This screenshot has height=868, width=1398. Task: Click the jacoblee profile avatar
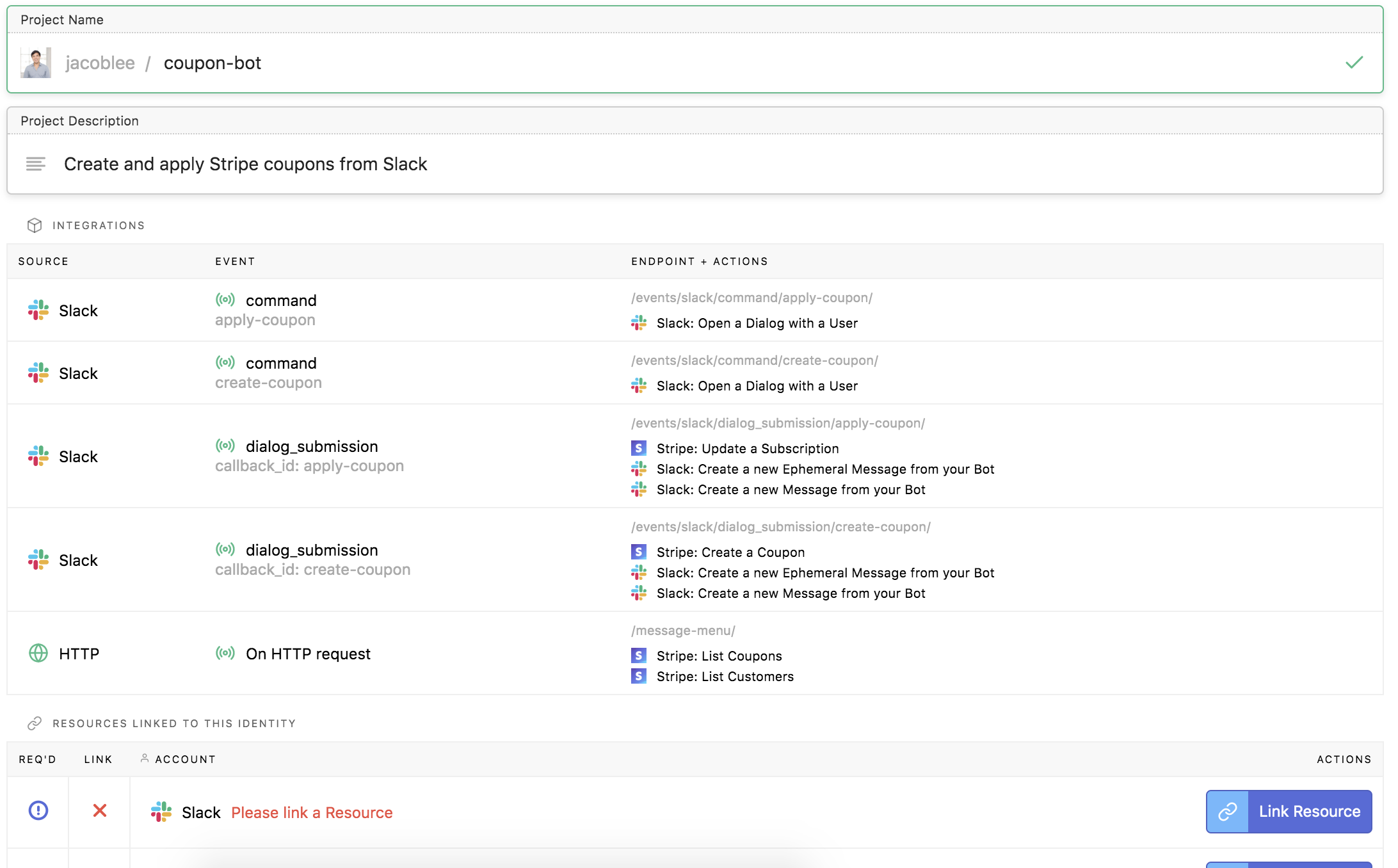click(36, 63)
